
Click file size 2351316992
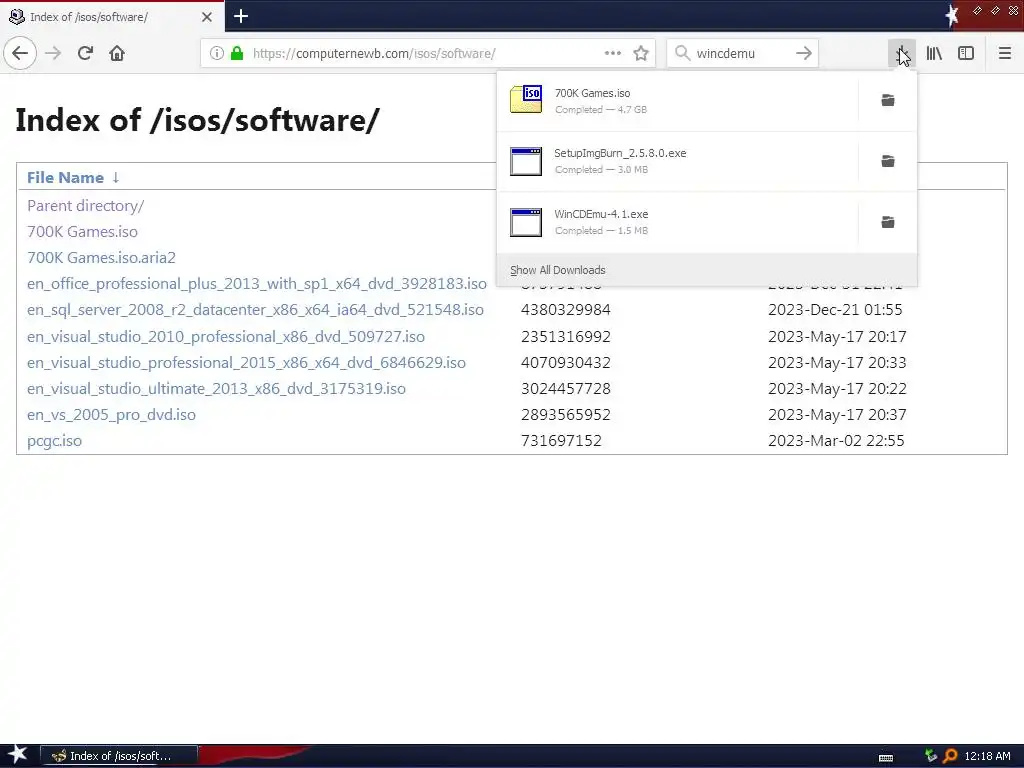tap(566, 336)
